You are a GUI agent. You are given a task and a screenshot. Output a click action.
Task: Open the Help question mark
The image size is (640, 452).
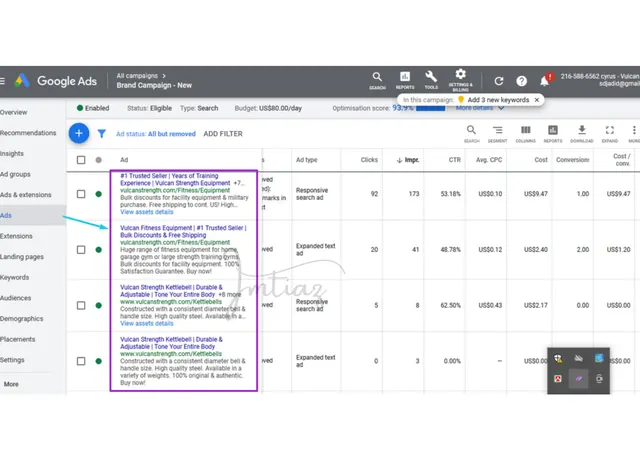pos(521,81)
